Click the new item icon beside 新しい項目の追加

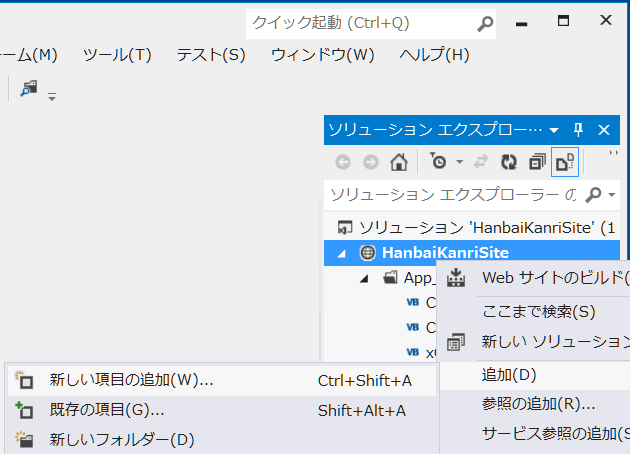click(24, 380)
